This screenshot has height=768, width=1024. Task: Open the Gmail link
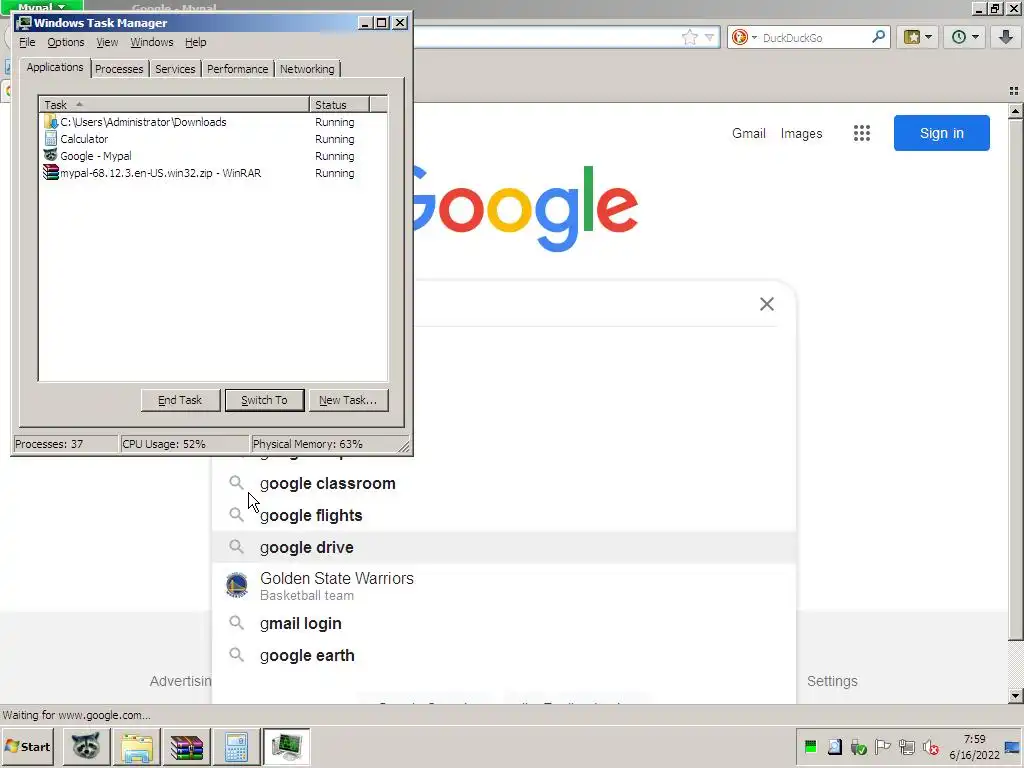(748, 133)
